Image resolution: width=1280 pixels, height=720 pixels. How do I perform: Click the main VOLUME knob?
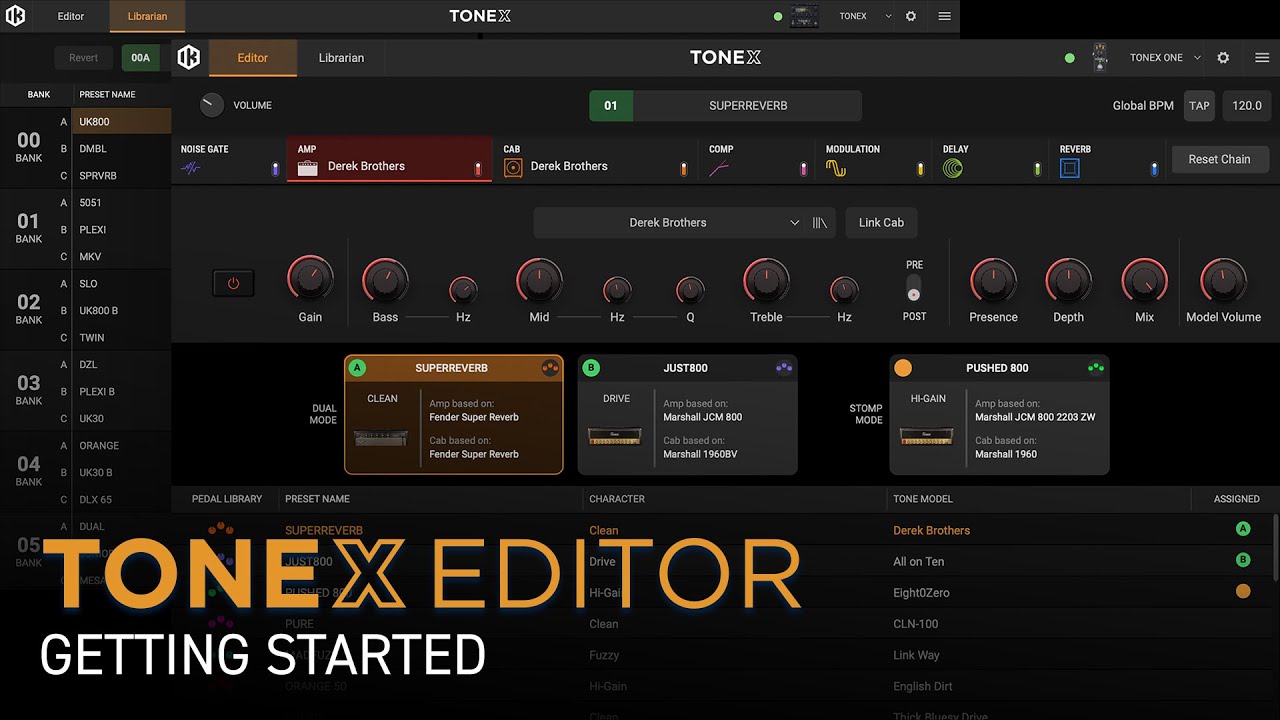(x=212, y=105)
